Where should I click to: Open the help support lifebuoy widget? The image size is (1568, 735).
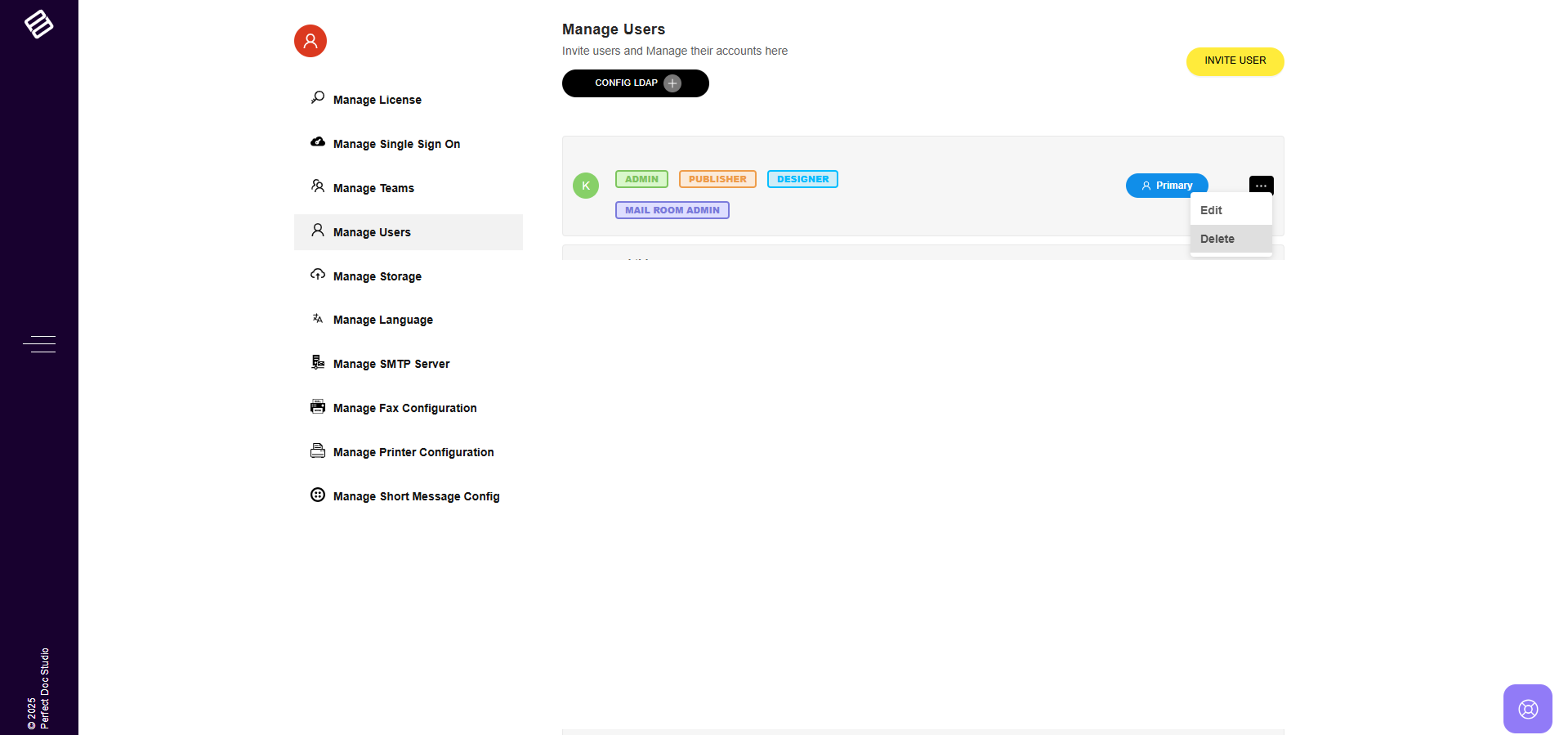click(x=1527, y=709)
